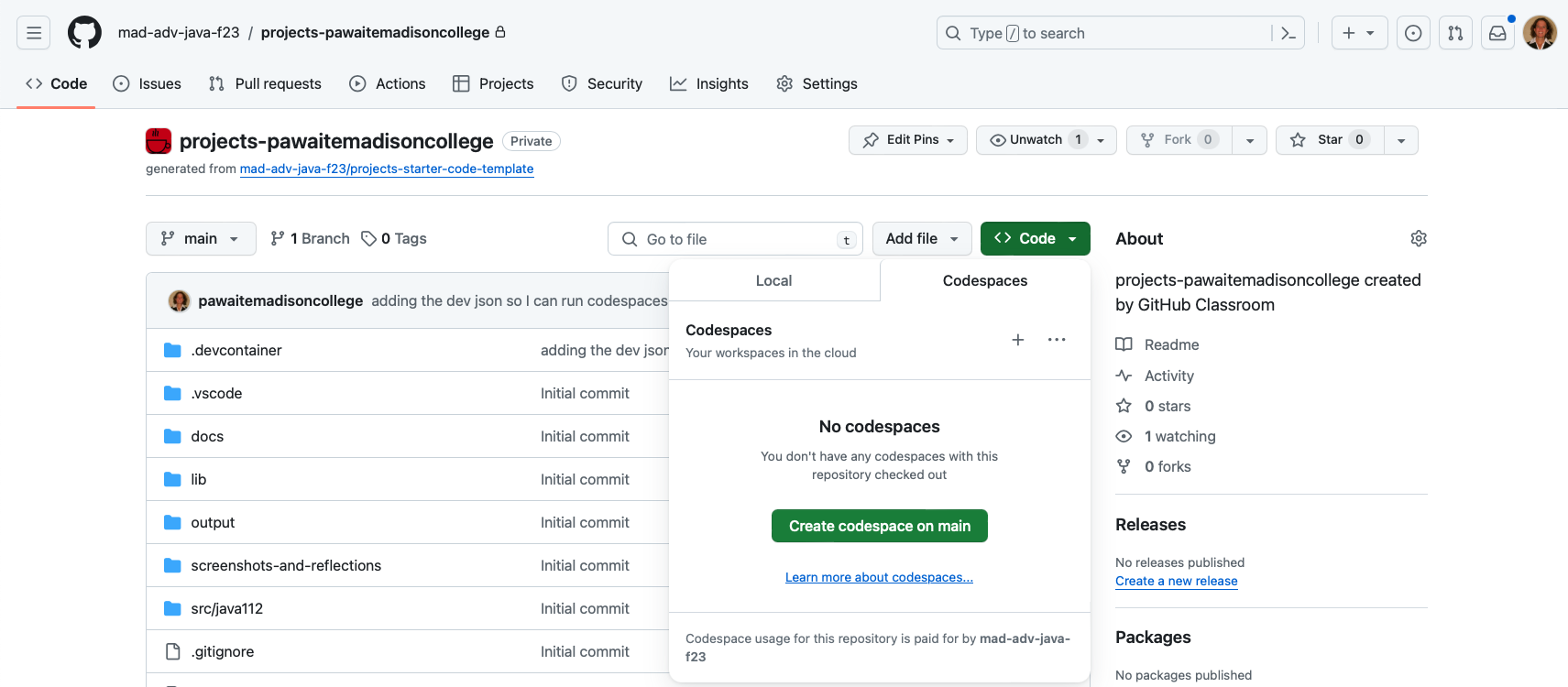
Task: Click the fork icon beside 0 forks
Action: [x=1124, y=466]
